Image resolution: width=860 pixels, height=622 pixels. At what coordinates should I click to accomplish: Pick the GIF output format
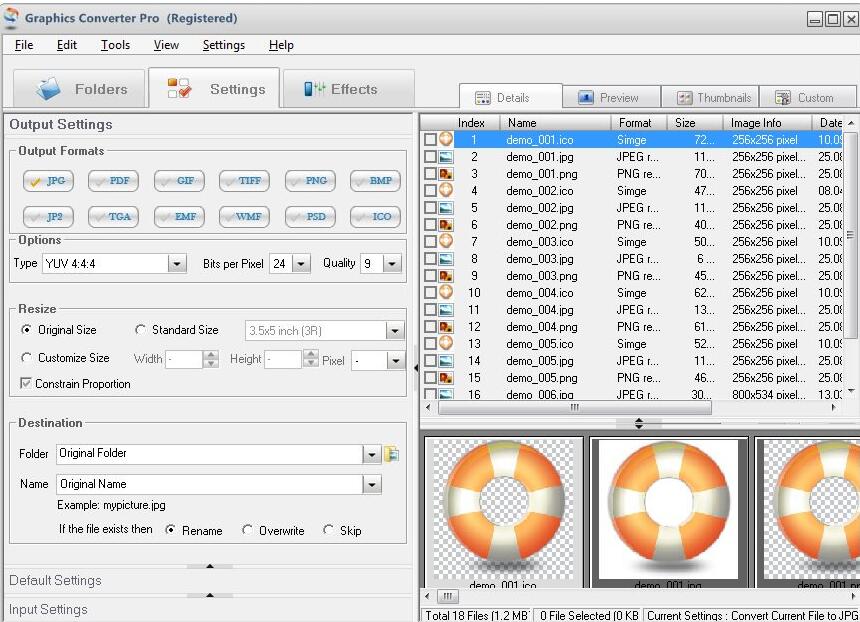pyautogui.click(x=179, y=181)
